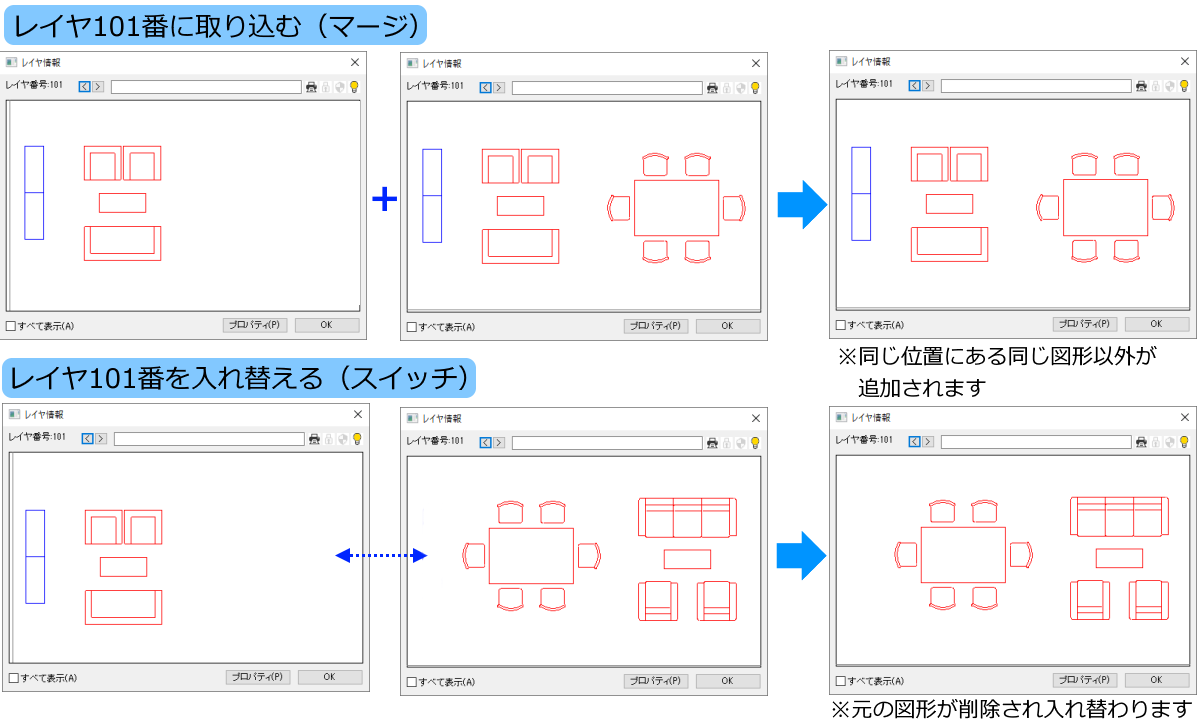Go to next layer in bottom-right dialog

928,441
